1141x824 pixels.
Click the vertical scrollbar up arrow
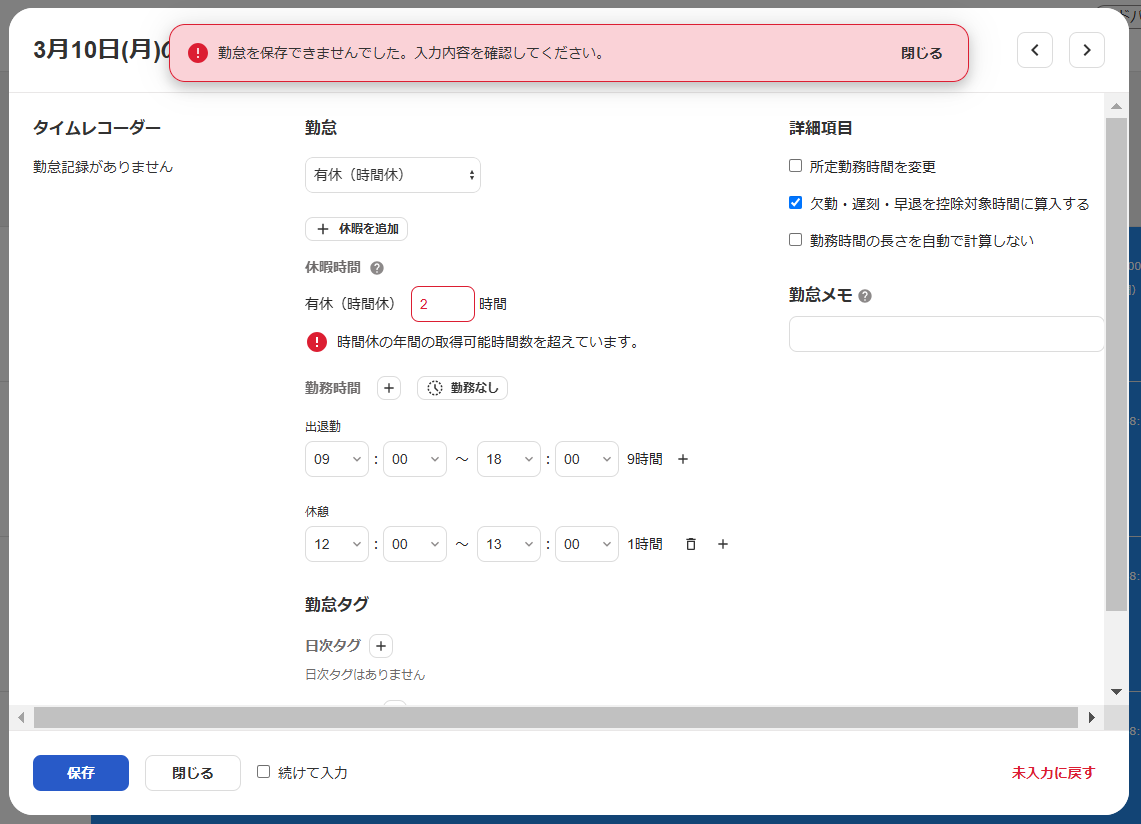1116,106
